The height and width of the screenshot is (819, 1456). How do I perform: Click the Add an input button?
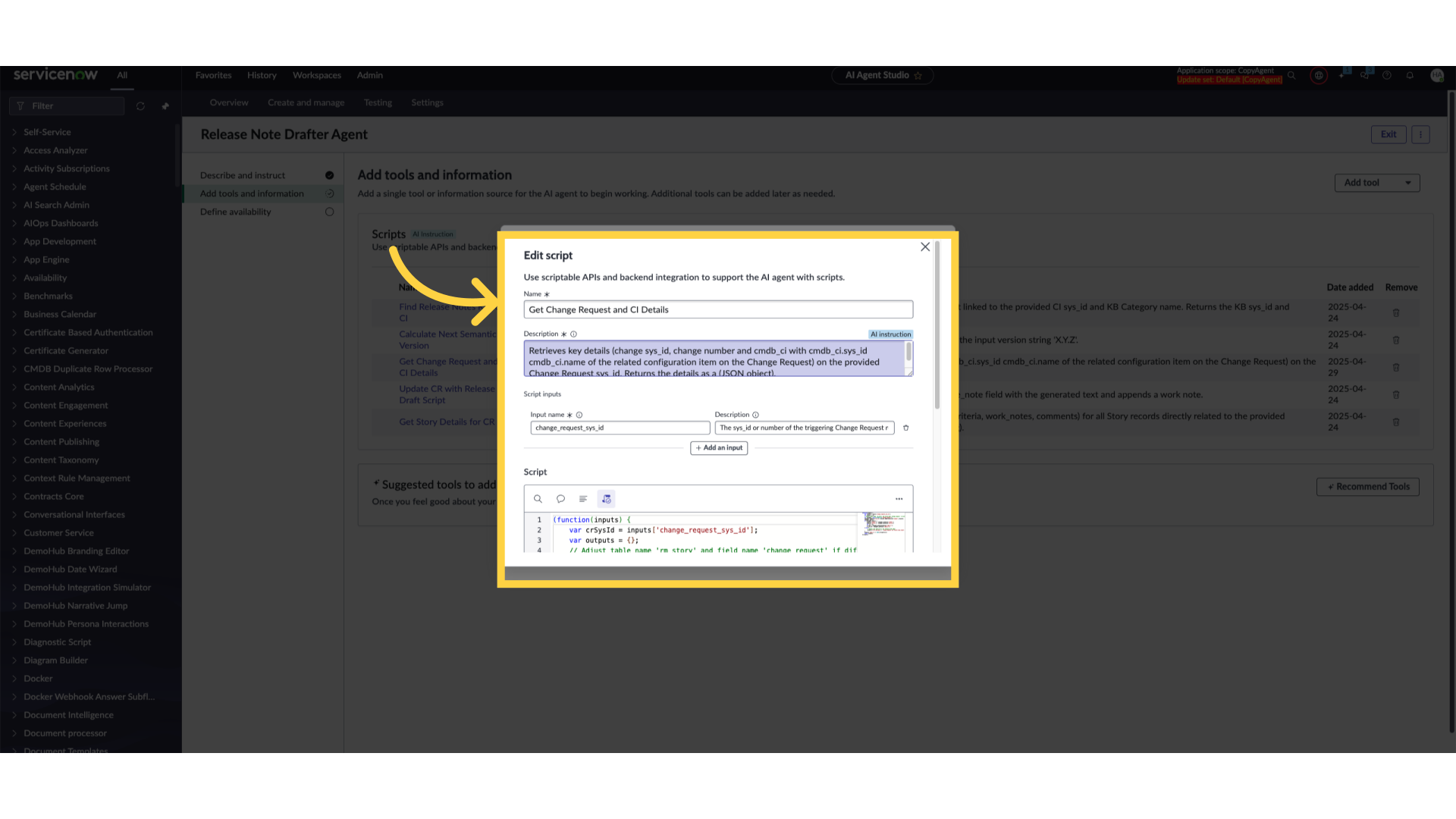pyautogui.click(x=719, y=448)
